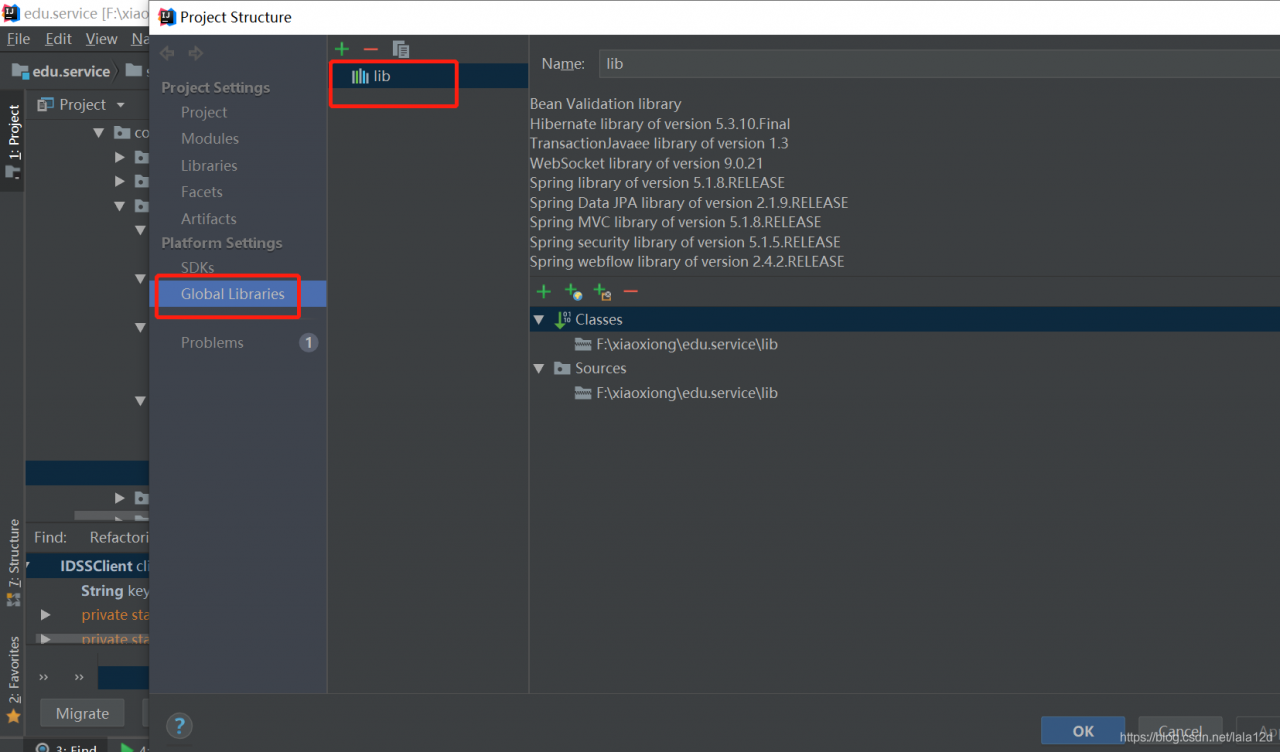Image resolution: width=1280 pixels, height=752 pixels.
Task: Select Libraries under Project Settings
Action: [x=209, y=166]
